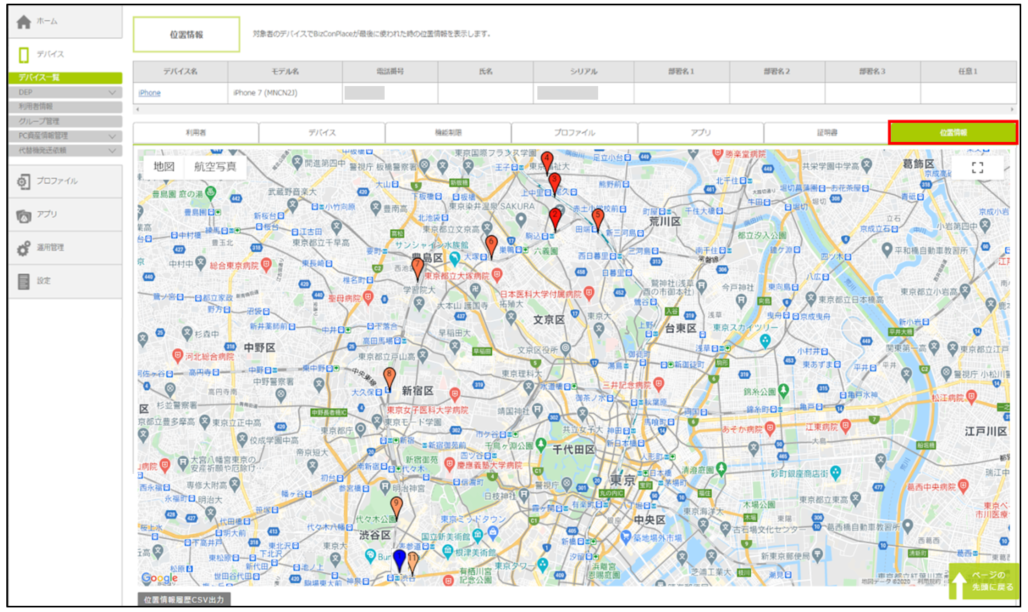1028x612 pixels.
Task: Click the iPhone device name link
Action: click(x=148, y=93)
